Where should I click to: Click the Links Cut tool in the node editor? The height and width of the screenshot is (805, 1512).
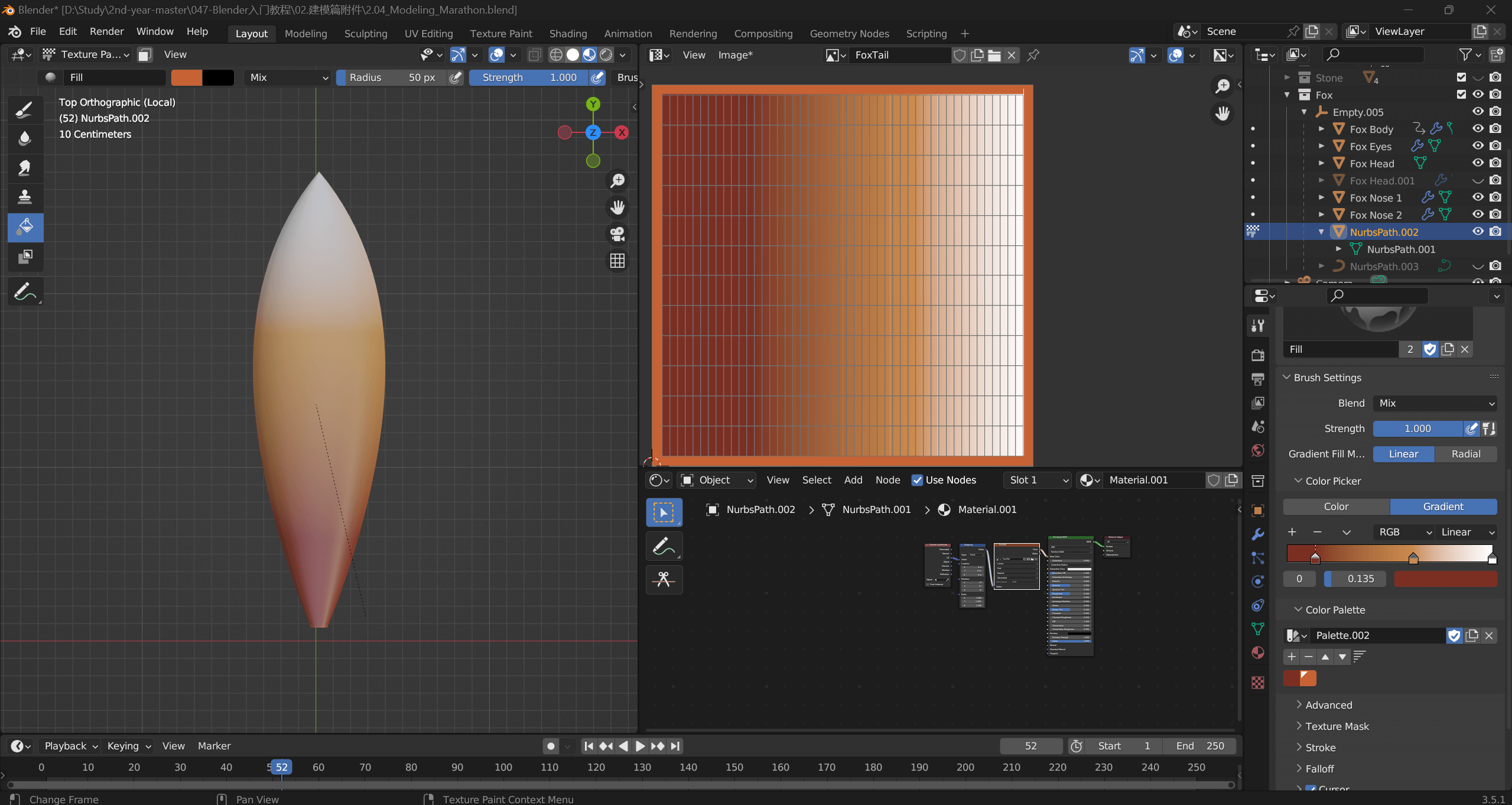[x=664, y=579]
